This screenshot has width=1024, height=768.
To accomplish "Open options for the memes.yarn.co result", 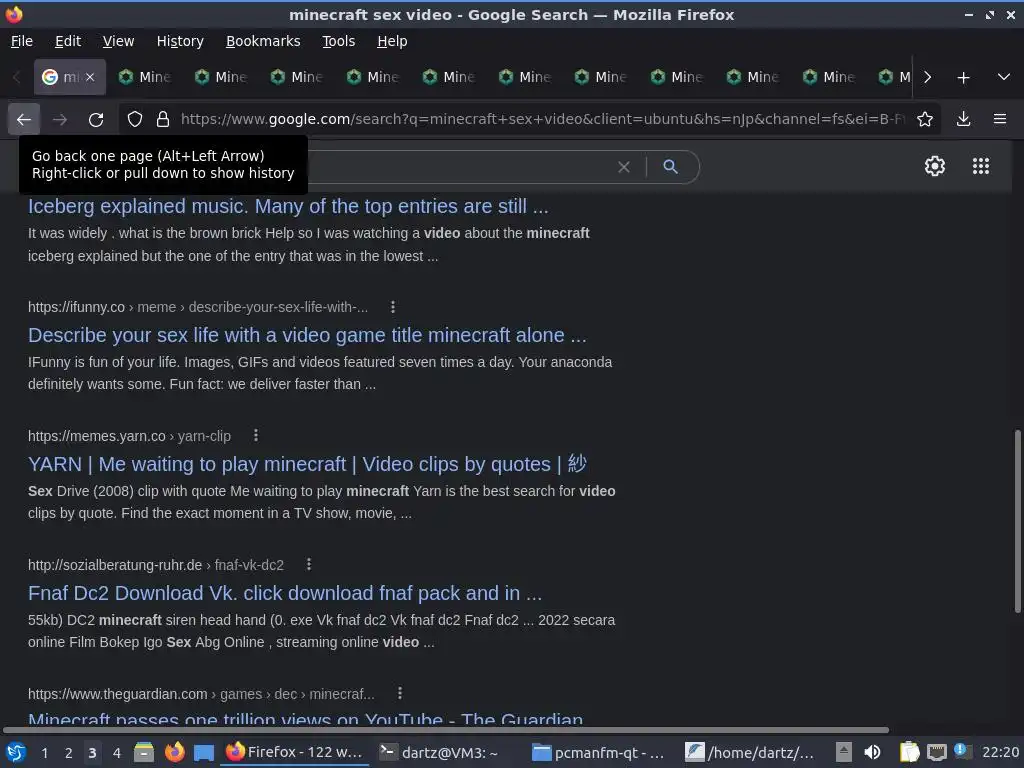I will pyautogui.click(x=256, y=436).
